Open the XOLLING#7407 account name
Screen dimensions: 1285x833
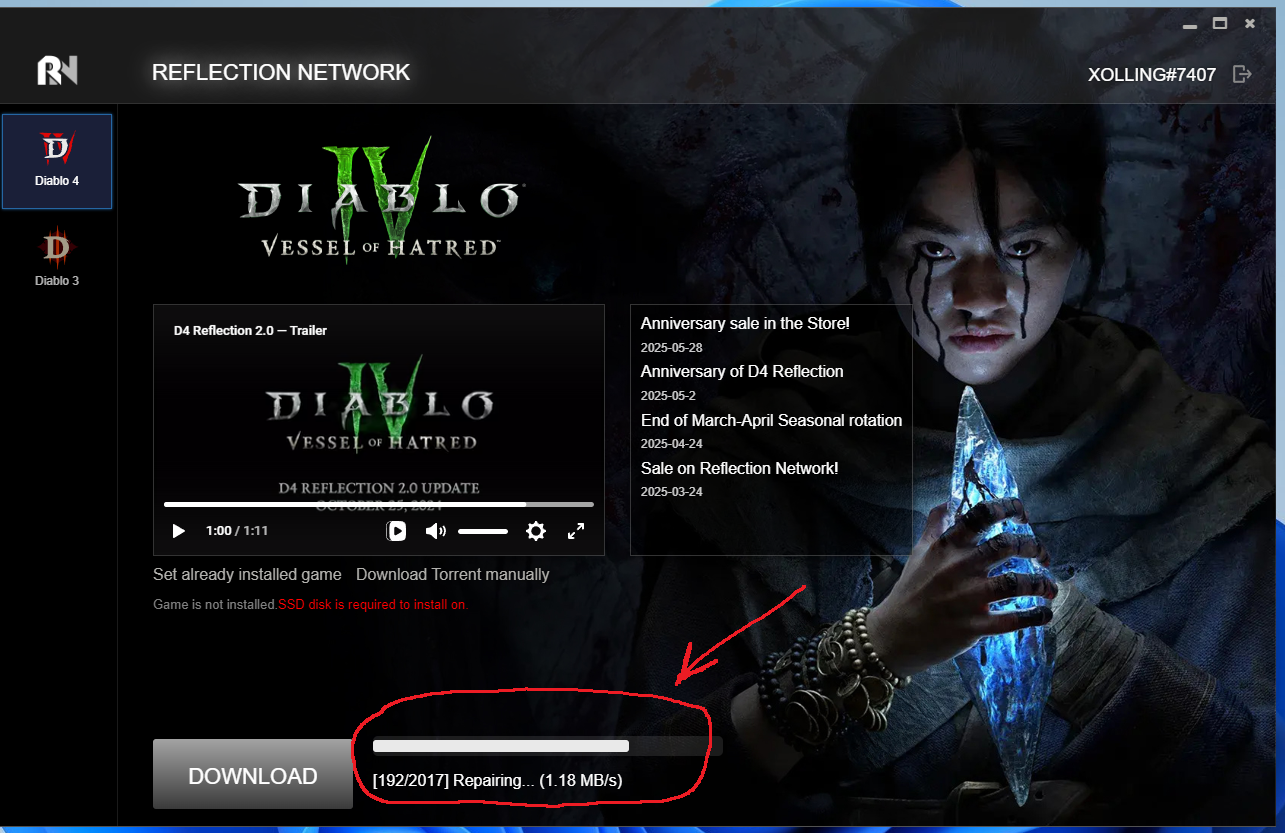click(x=1151, y=75)
